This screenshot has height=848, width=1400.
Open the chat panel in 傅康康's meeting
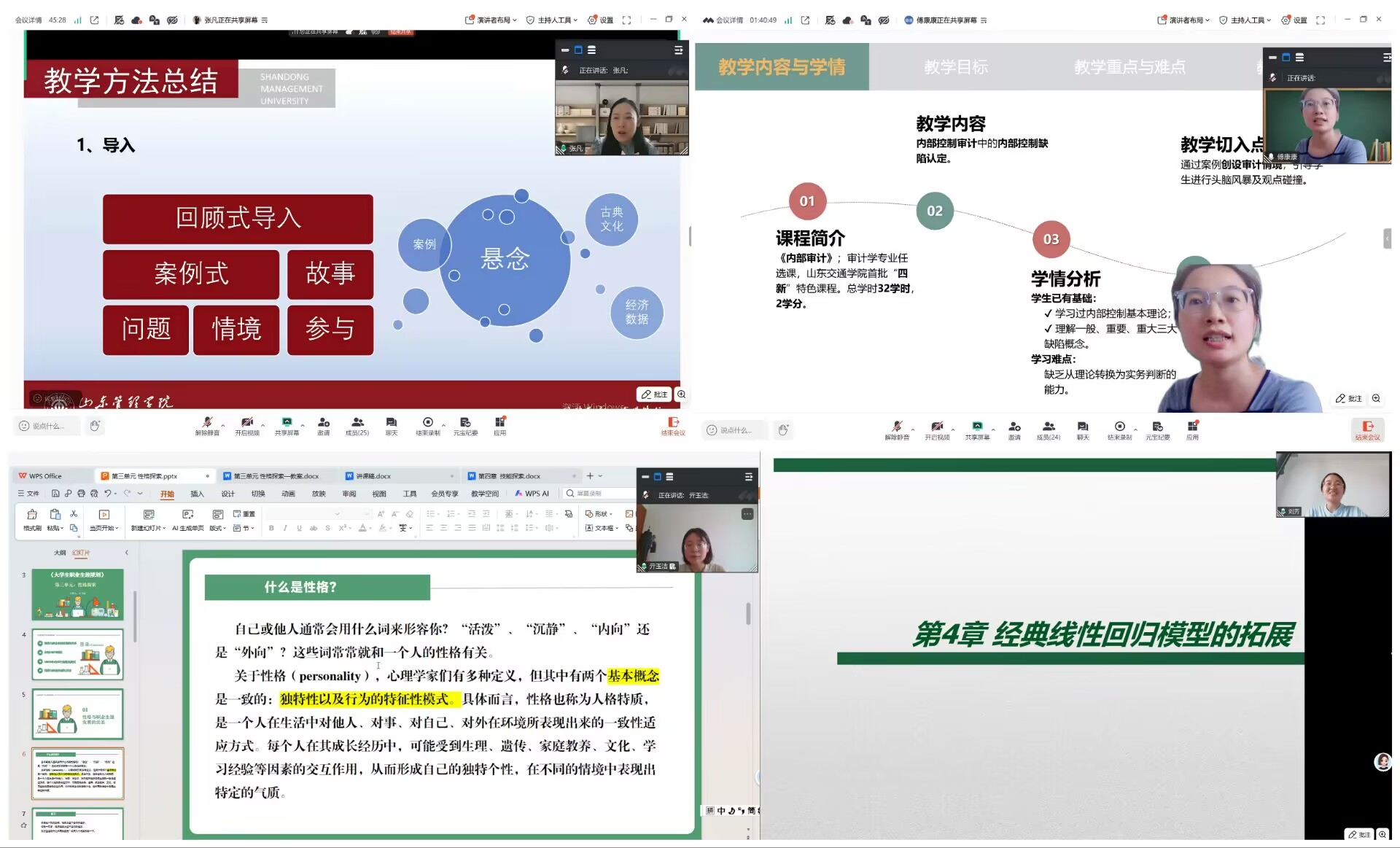1083,430
